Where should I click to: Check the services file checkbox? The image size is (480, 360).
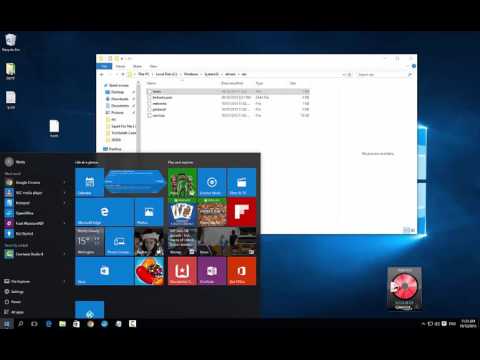[150, 115]
